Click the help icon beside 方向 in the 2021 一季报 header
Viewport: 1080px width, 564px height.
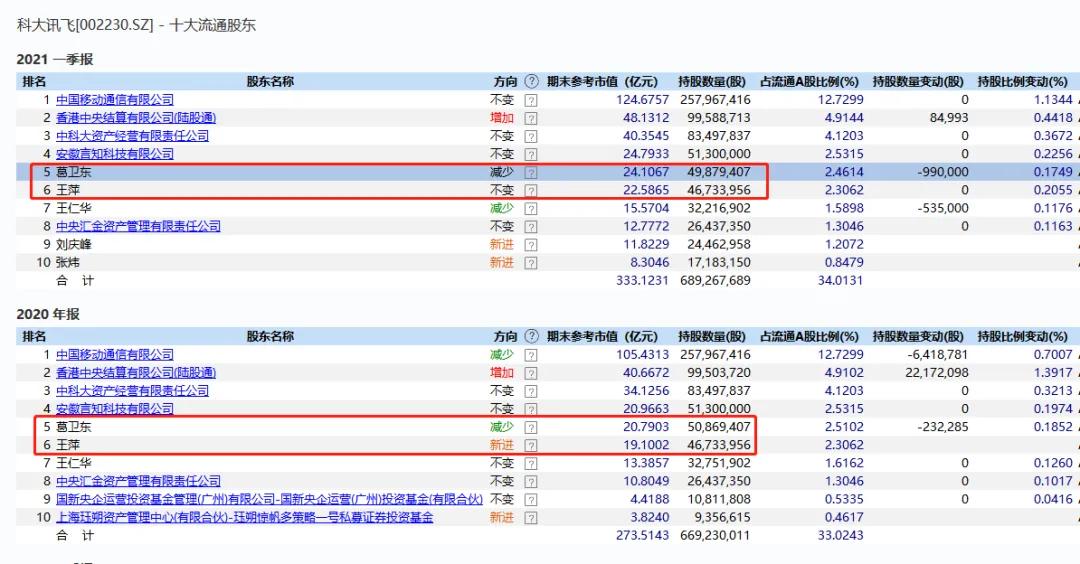tap(531, 82)
